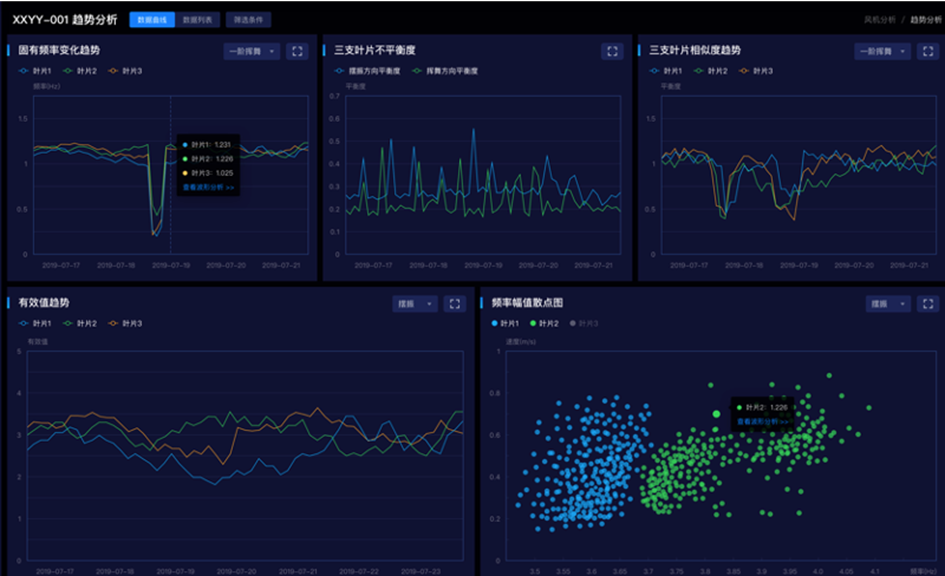Click 叶片1: 1.231 value in tooltip

point(207,145)
